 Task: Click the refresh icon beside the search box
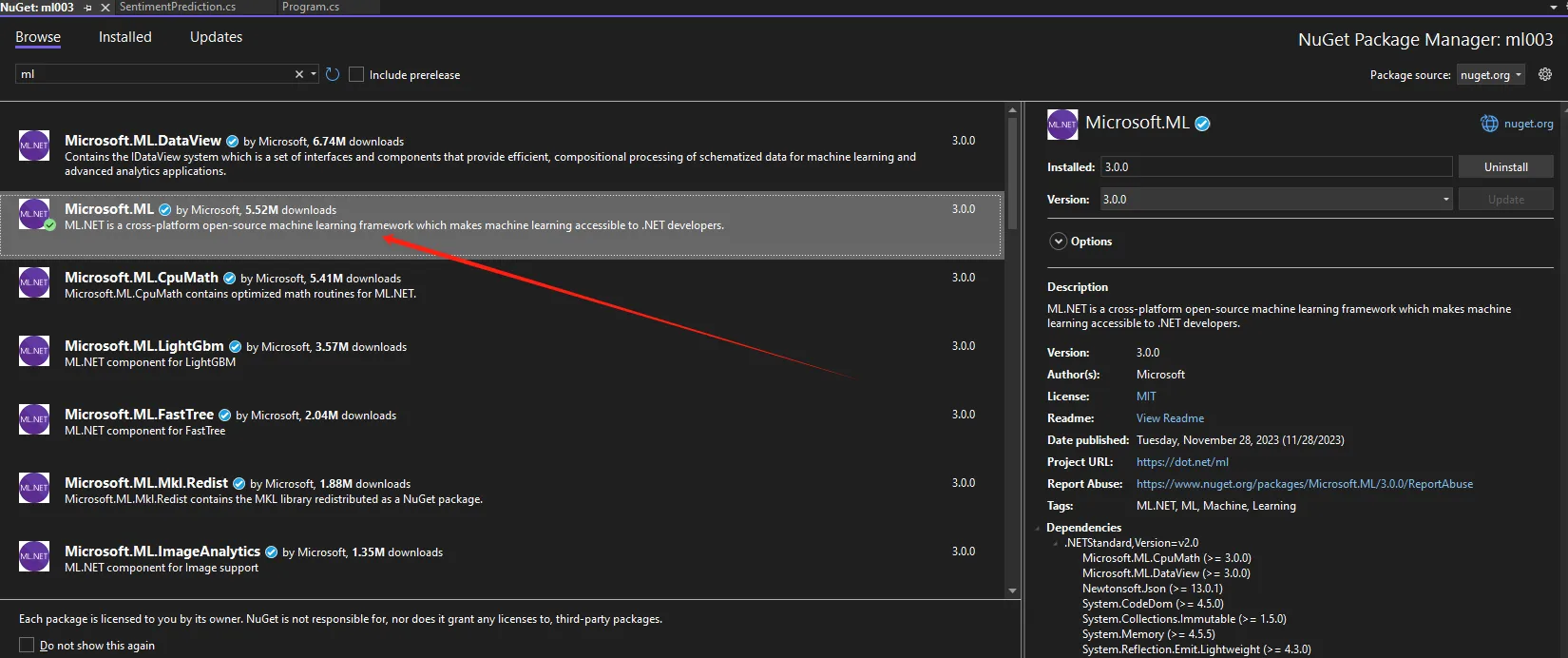333,74
